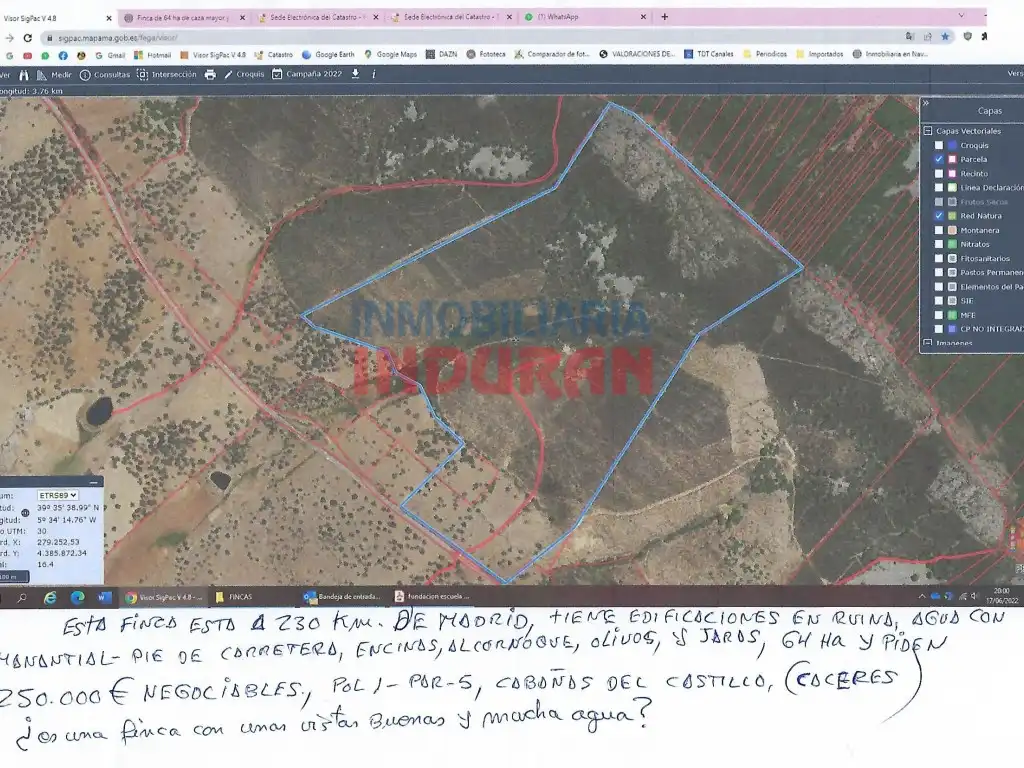Viewport: 1024px width, 768px height.
Task: Click the download arrow icon
Action: (355, 74)
